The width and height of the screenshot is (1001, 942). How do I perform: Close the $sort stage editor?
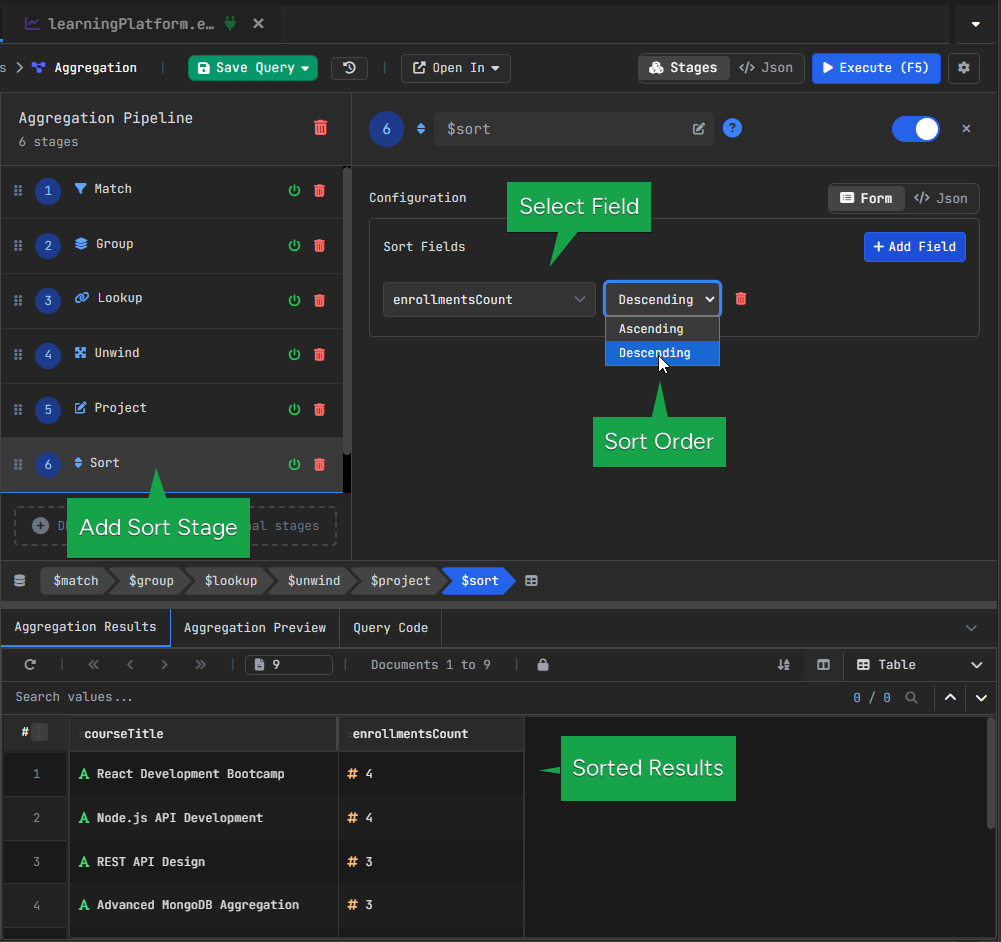966,128
